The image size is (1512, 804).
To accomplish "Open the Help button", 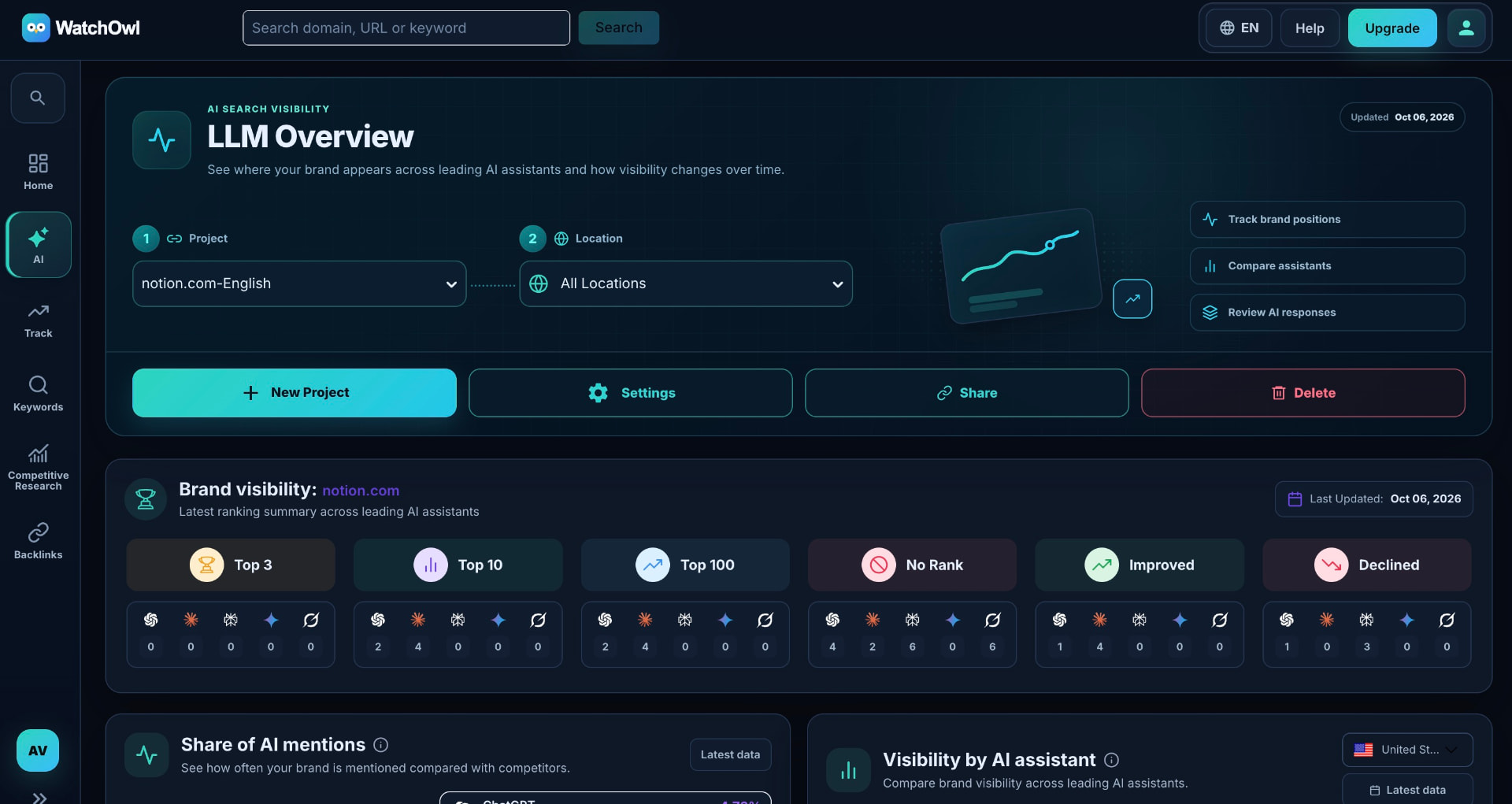I will click(1310, 28).
